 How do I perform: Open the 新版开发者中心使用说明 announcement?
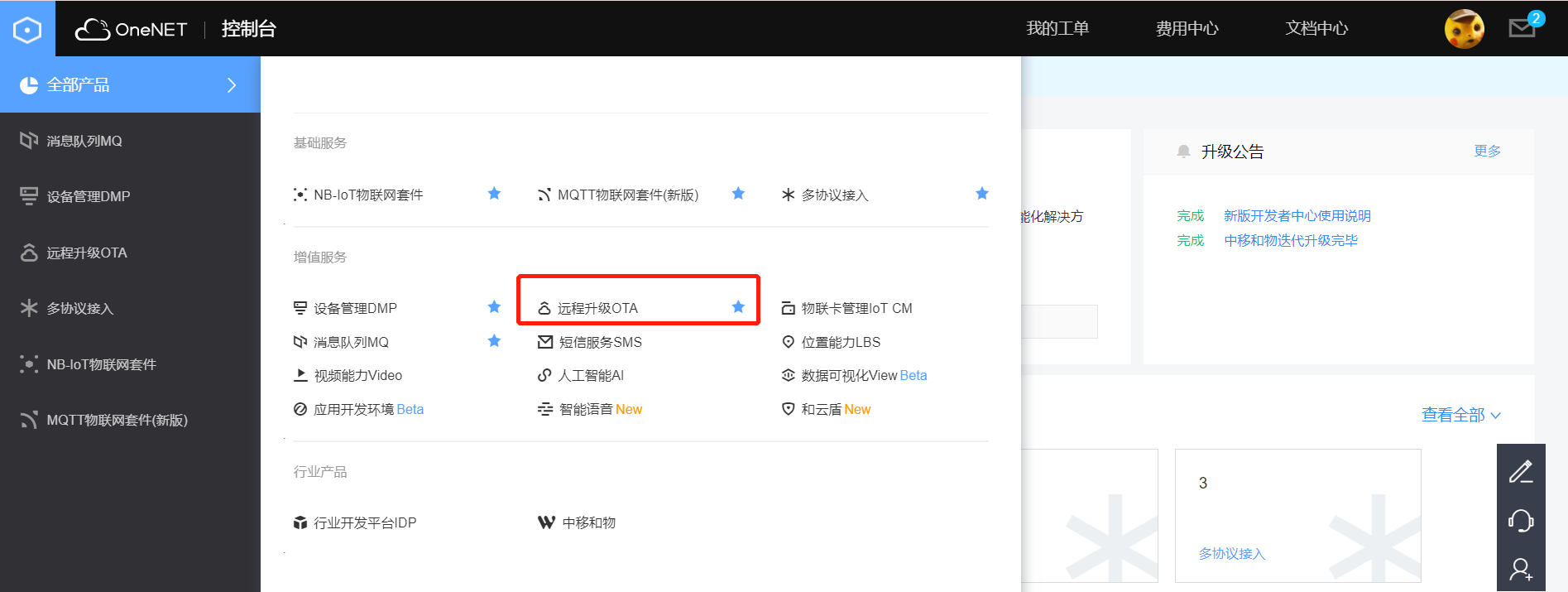pyautogui.click(x=1297, y=215)
